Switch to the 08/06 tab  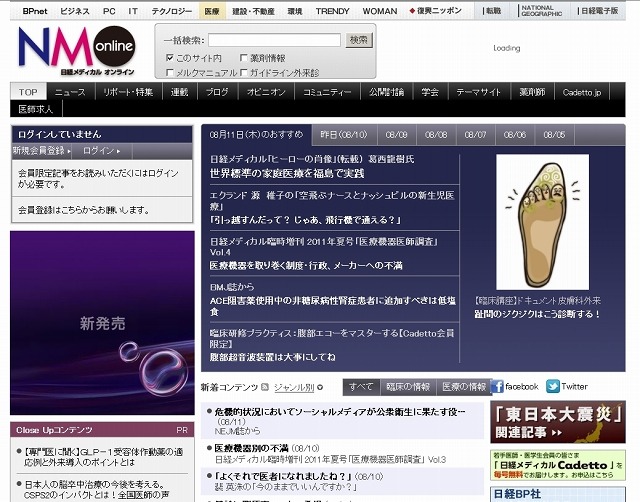pos(515,135)
